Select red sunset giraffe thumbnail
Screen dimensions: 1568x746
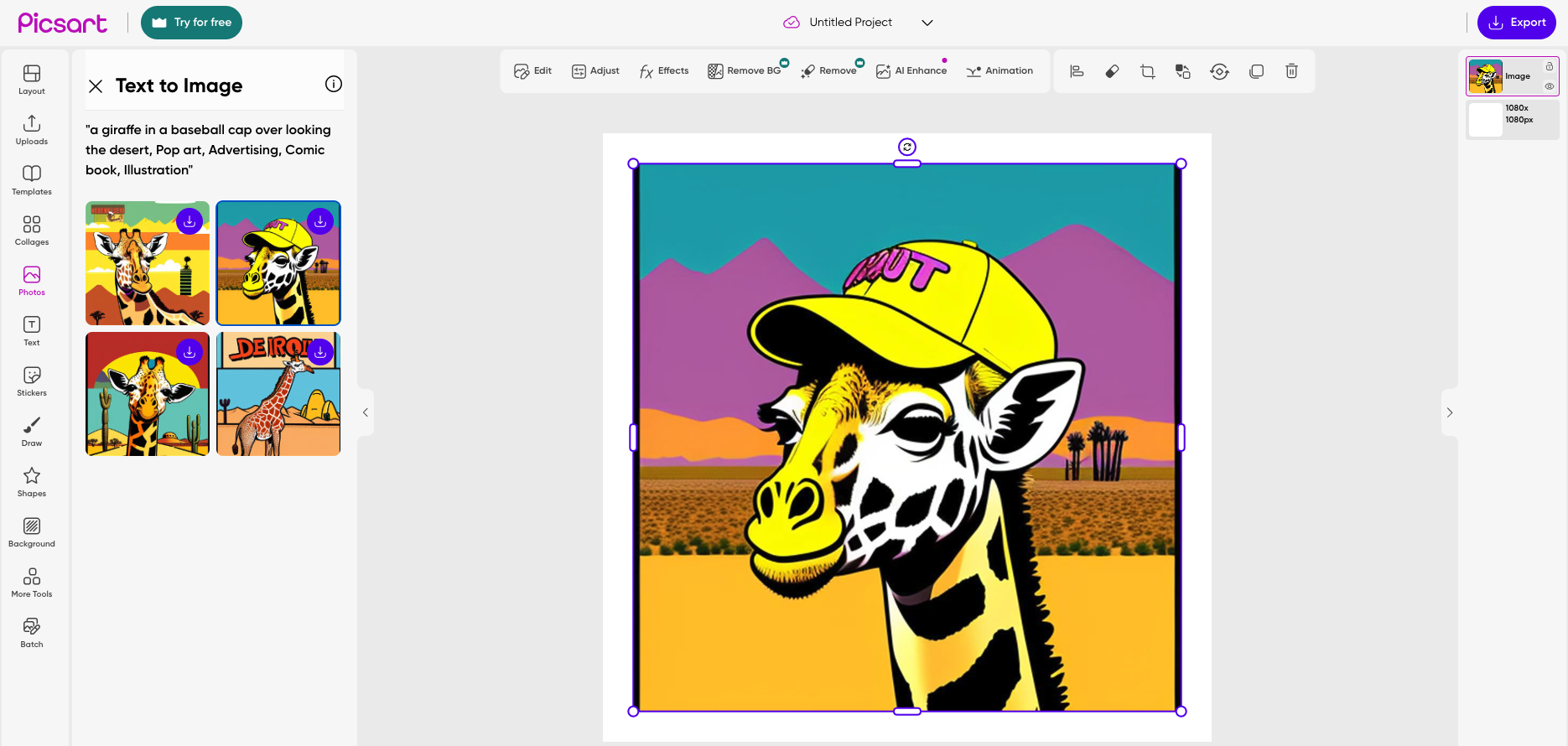[x=148, y=394]
